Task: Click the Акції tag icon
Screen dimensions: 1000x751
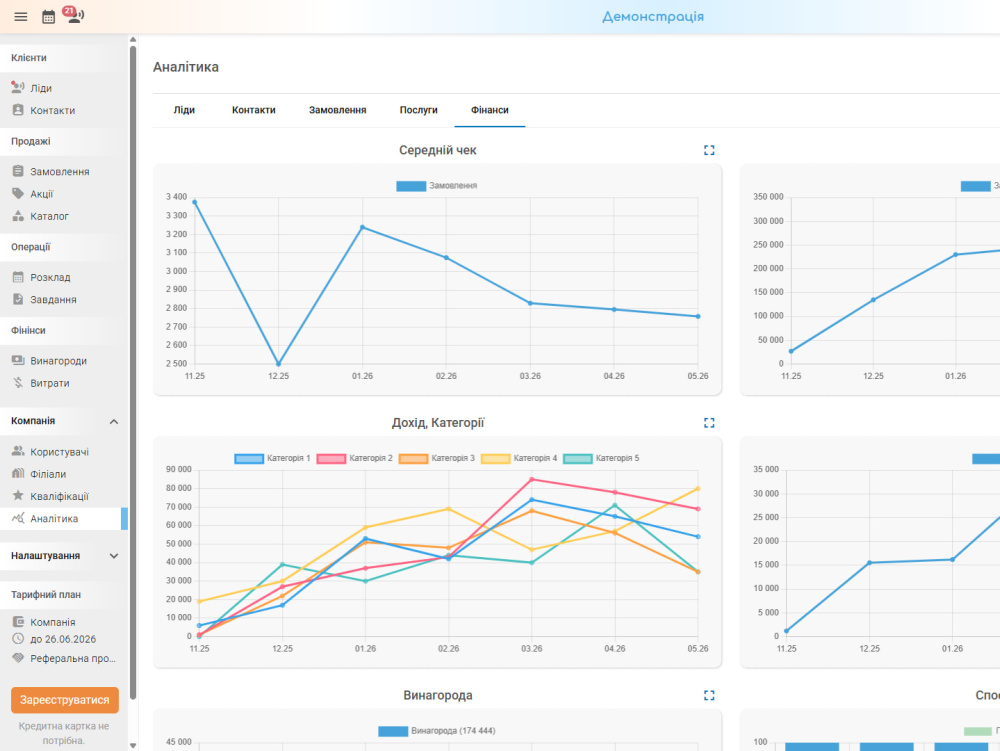Action: [x=18, y=193]
